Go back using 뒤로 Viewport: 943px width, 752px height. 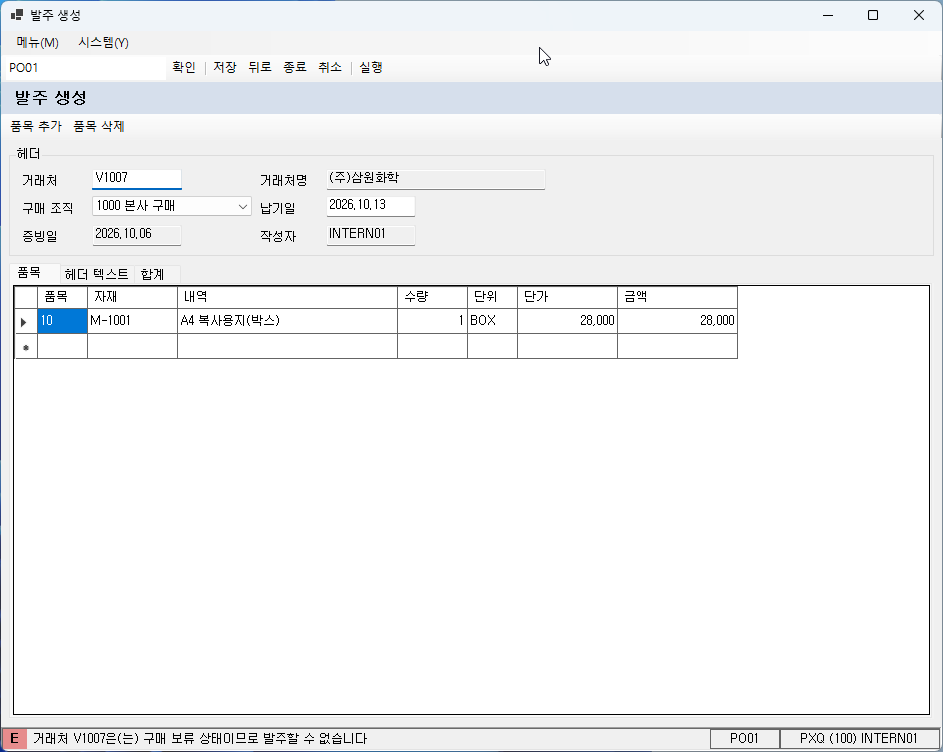pyautogui.click(x=260, y=67)
